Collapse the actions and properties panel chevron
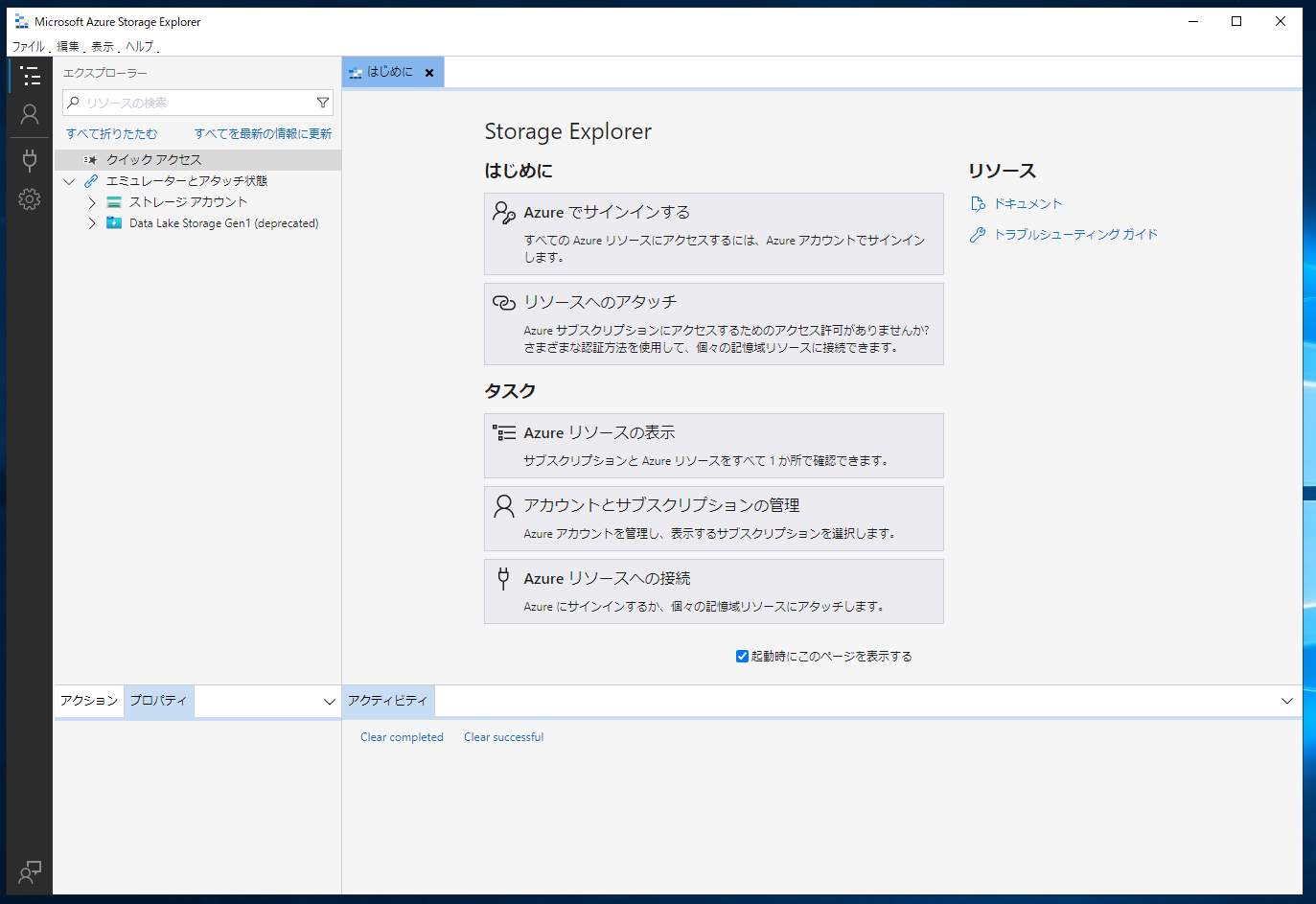 (x=329, y=702)
